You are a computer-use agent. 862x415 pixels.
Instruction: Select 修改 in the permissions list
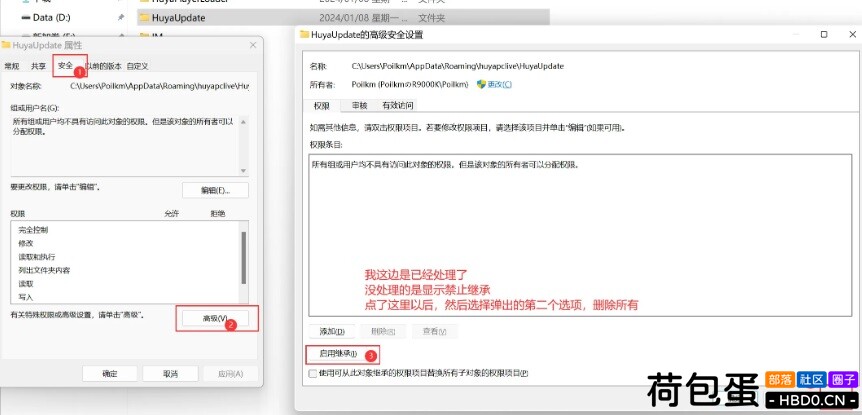pos(26,243)
